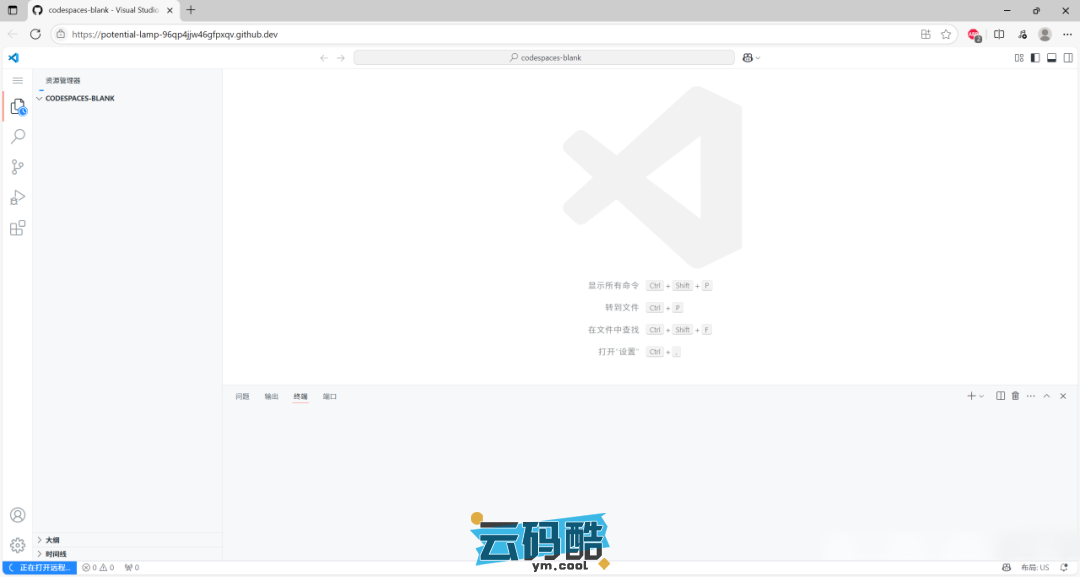This screenshot has height=577, width=1080.
Task: Open Run and Debug view
Action: (17, 197)
